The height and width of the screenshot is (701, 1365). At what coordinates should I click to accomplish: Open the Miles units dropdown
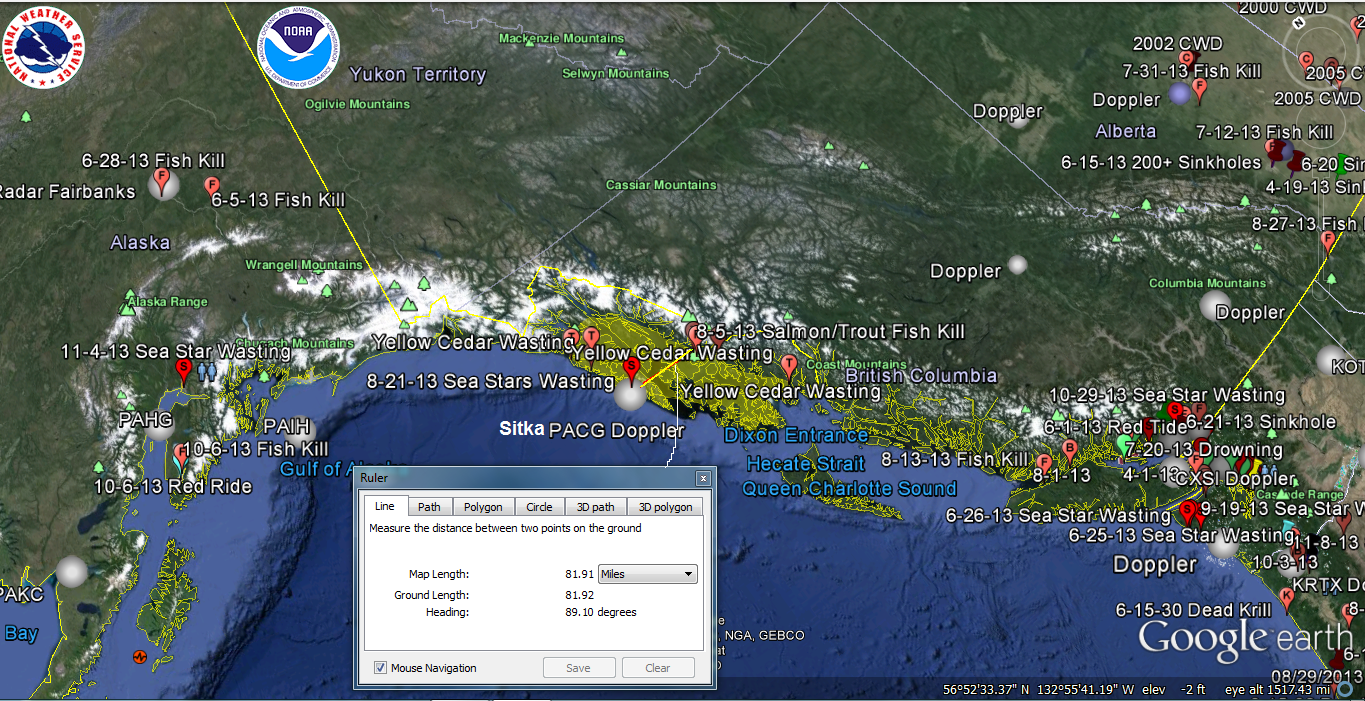coord(647,574)
